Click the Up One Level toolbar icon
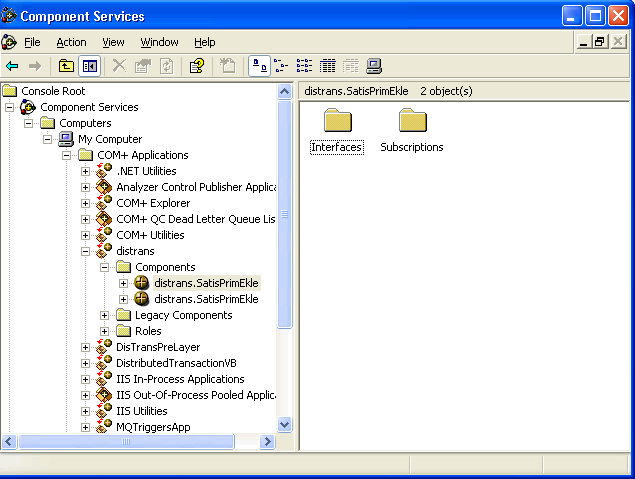The width and height of the screenshot is (635, 479). click(x=66, y=66)
